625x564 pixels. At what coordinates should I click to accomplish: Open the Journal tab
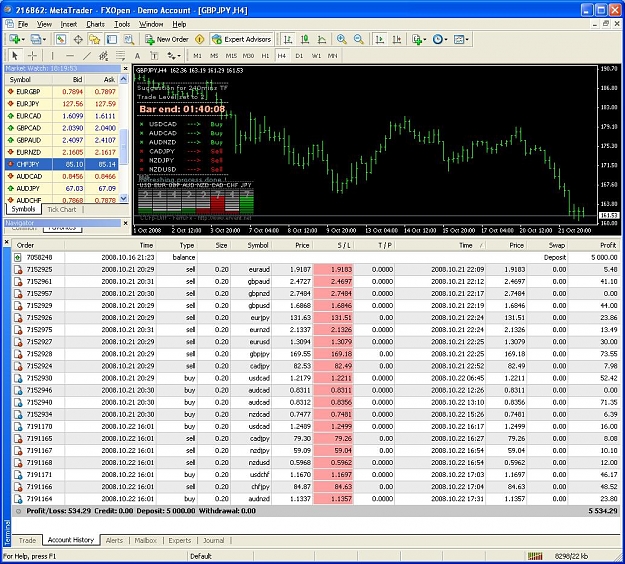[x=214, y=540]
